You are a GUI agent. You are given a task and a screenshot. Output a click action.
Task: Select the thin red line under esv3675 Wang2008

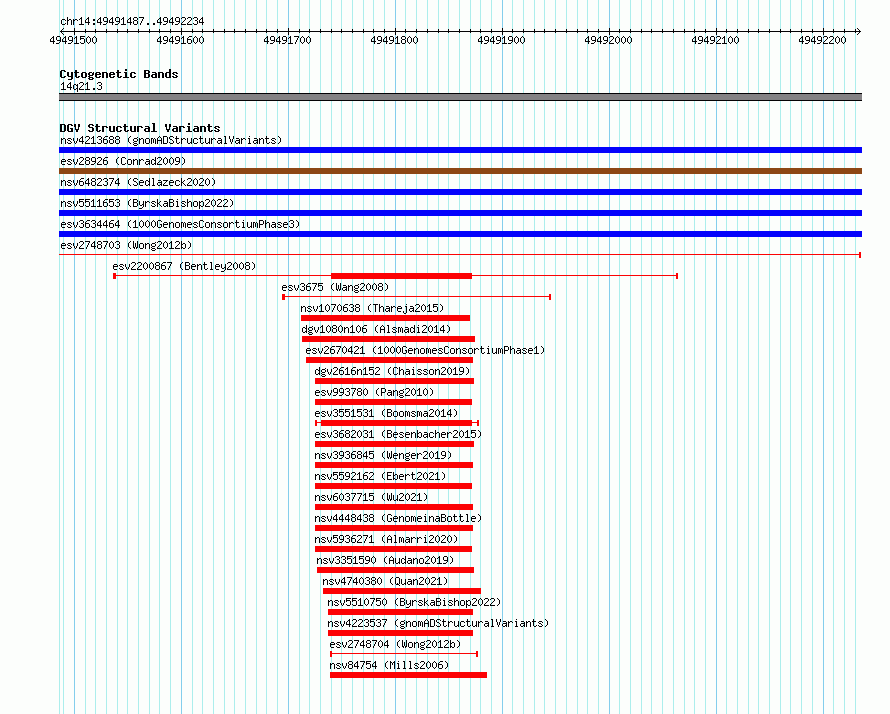417,296
